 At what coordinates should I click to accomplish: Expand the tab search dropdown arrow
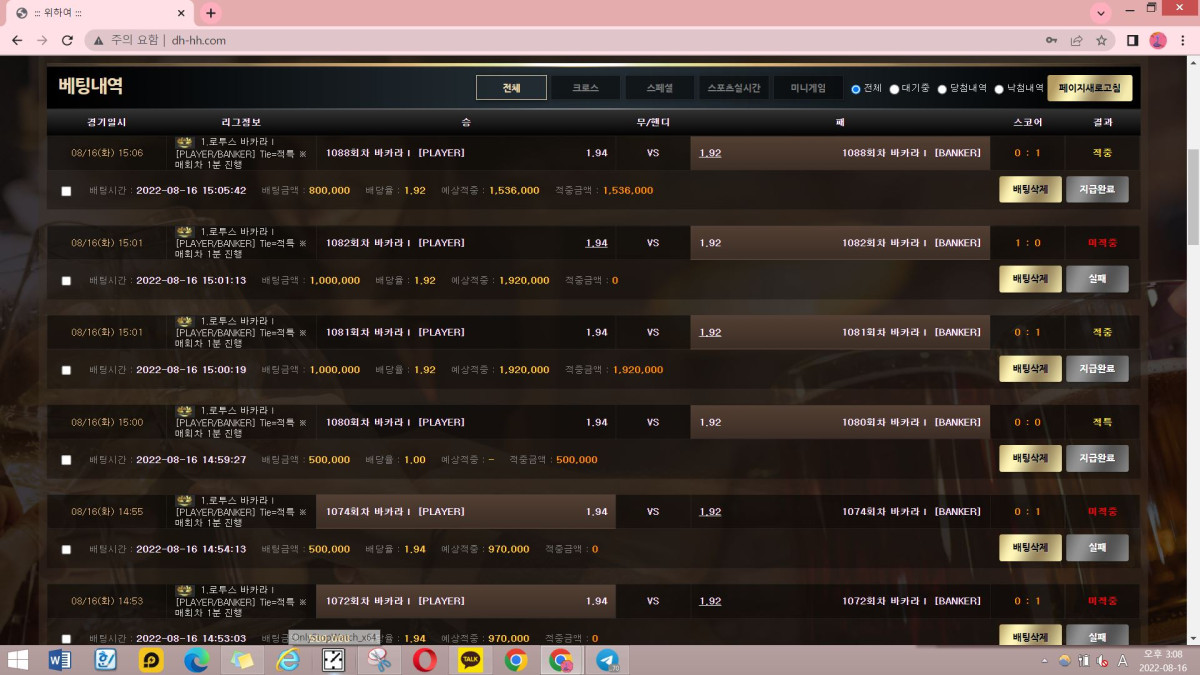click(1101, 13)
